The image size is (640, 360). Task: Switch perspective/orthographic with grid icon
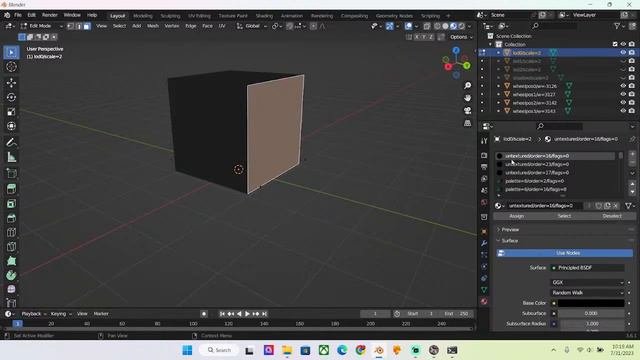coord(467,123)
